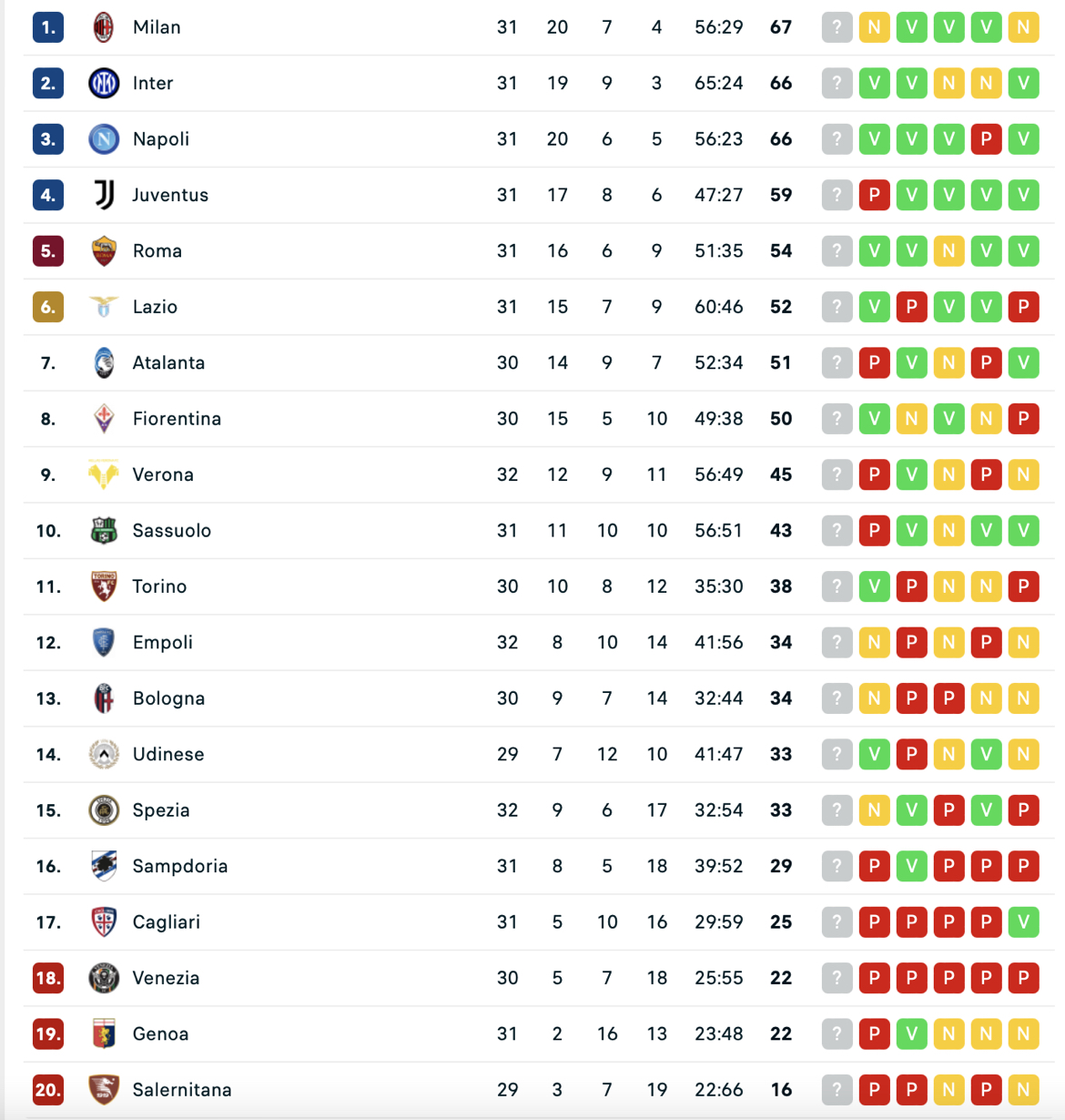Click the Verona yellow crest
The width and height of the screenshot is (1065, 1120).
coord(104,474)
